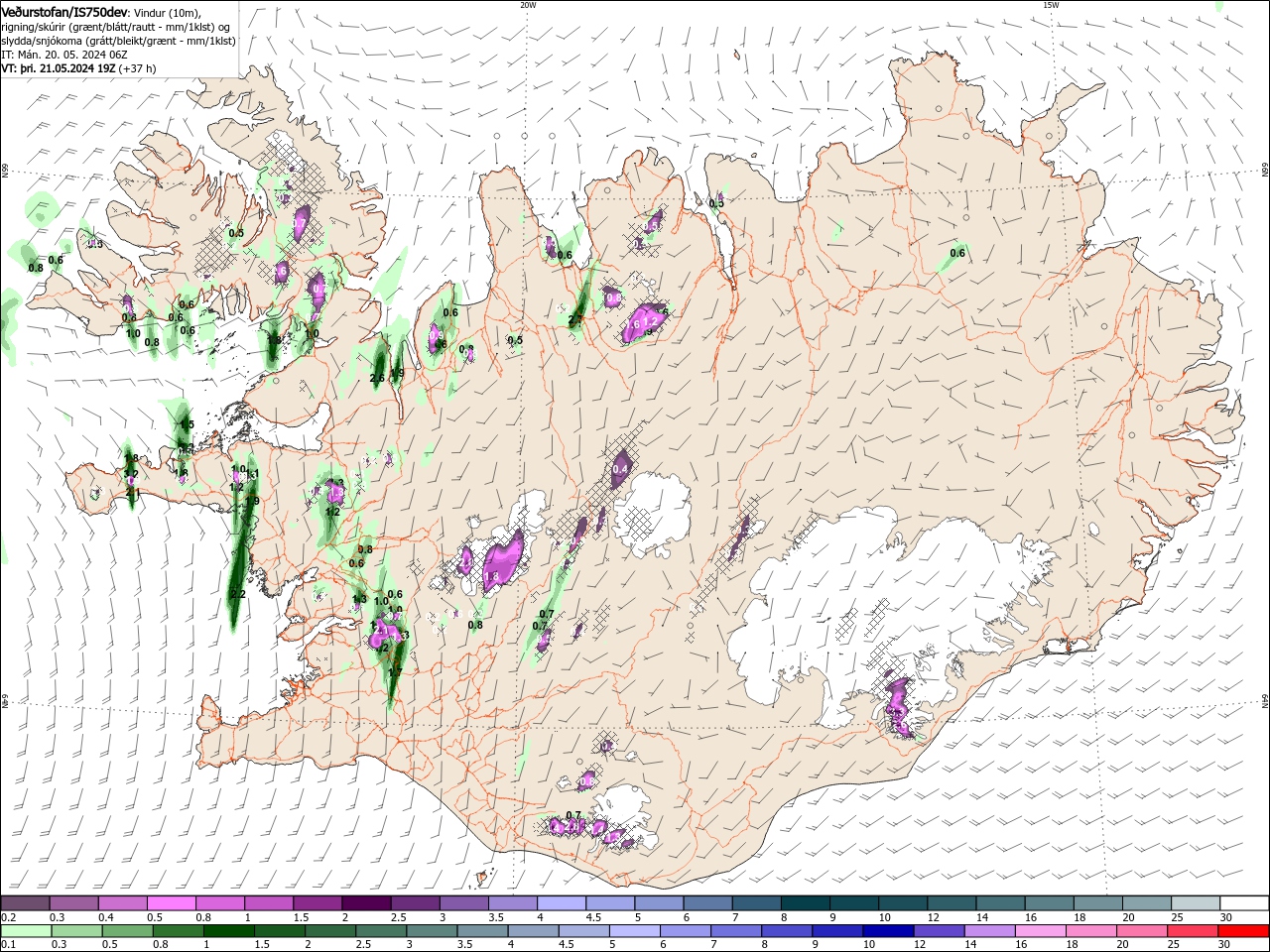Click the 20W longitude label
The image size is (1270, 952).
528,5
